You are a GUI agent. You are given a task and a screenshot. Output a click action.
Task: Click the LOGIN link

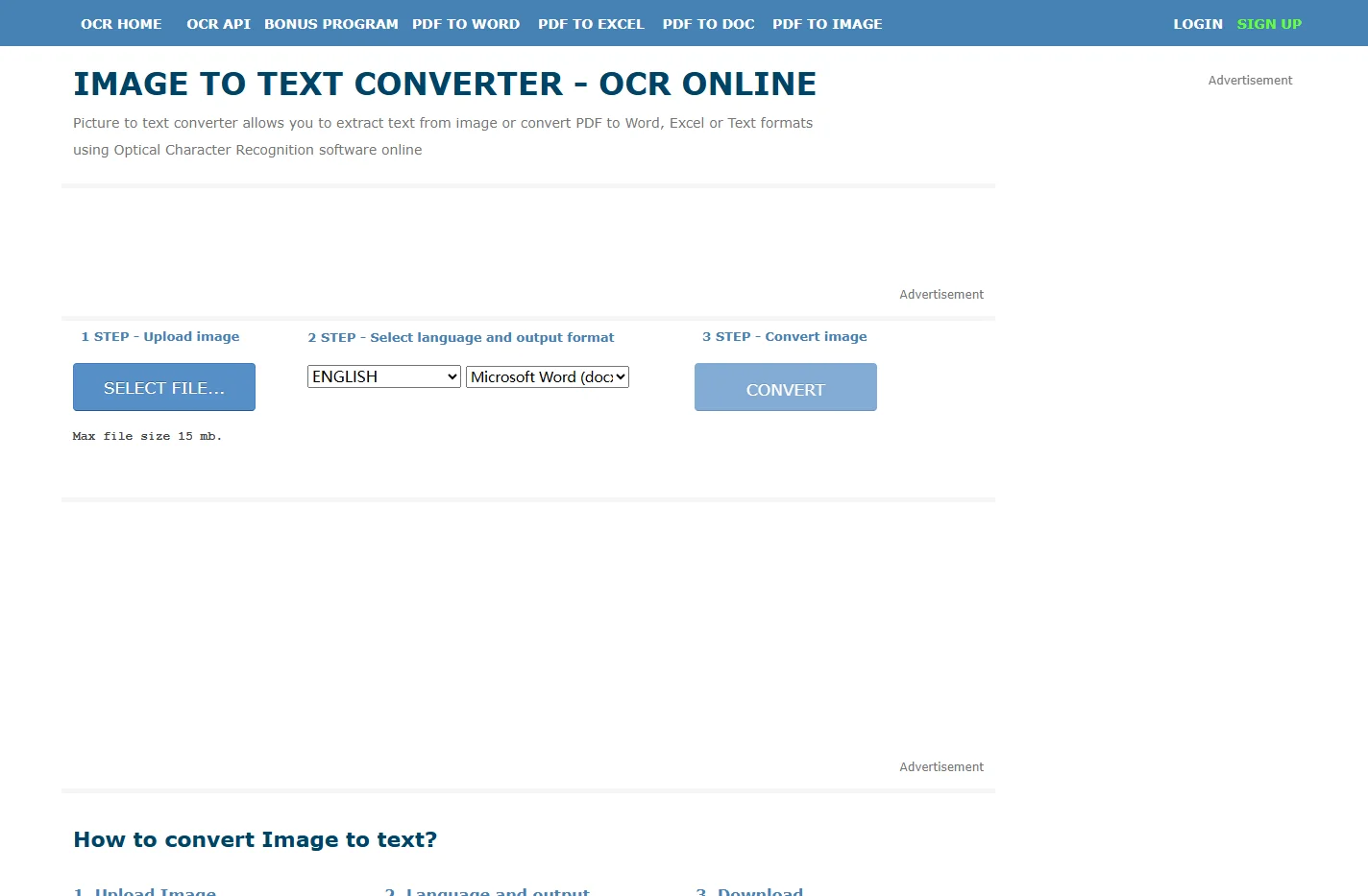[1198, 24]
